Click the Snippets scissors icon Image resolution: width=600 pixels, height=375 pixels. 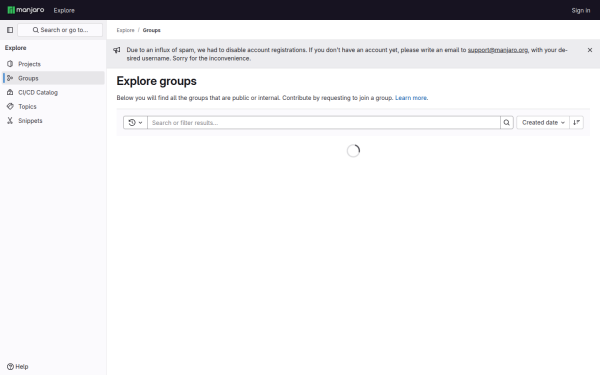click(10, 121)
